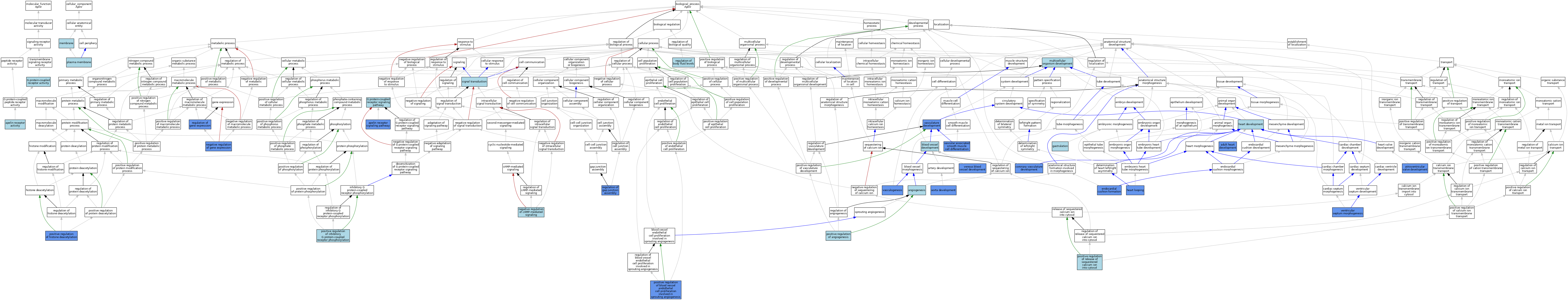Click the 'sprouting angiogenesis' node
1568x300 pixels.
pos(869,212)
